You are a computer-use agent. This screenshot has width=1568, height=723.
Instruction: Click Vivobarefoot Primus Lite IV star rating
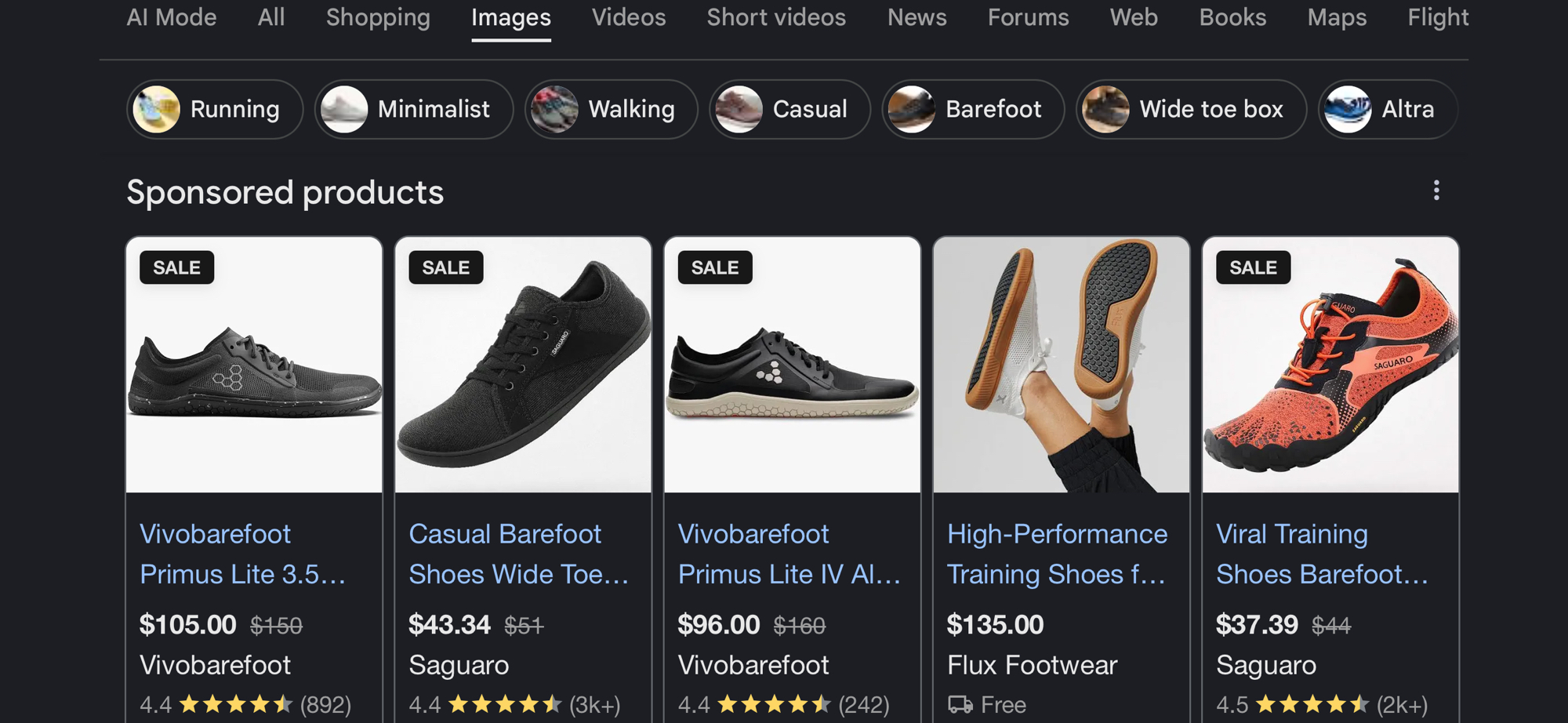click(773, 704)
